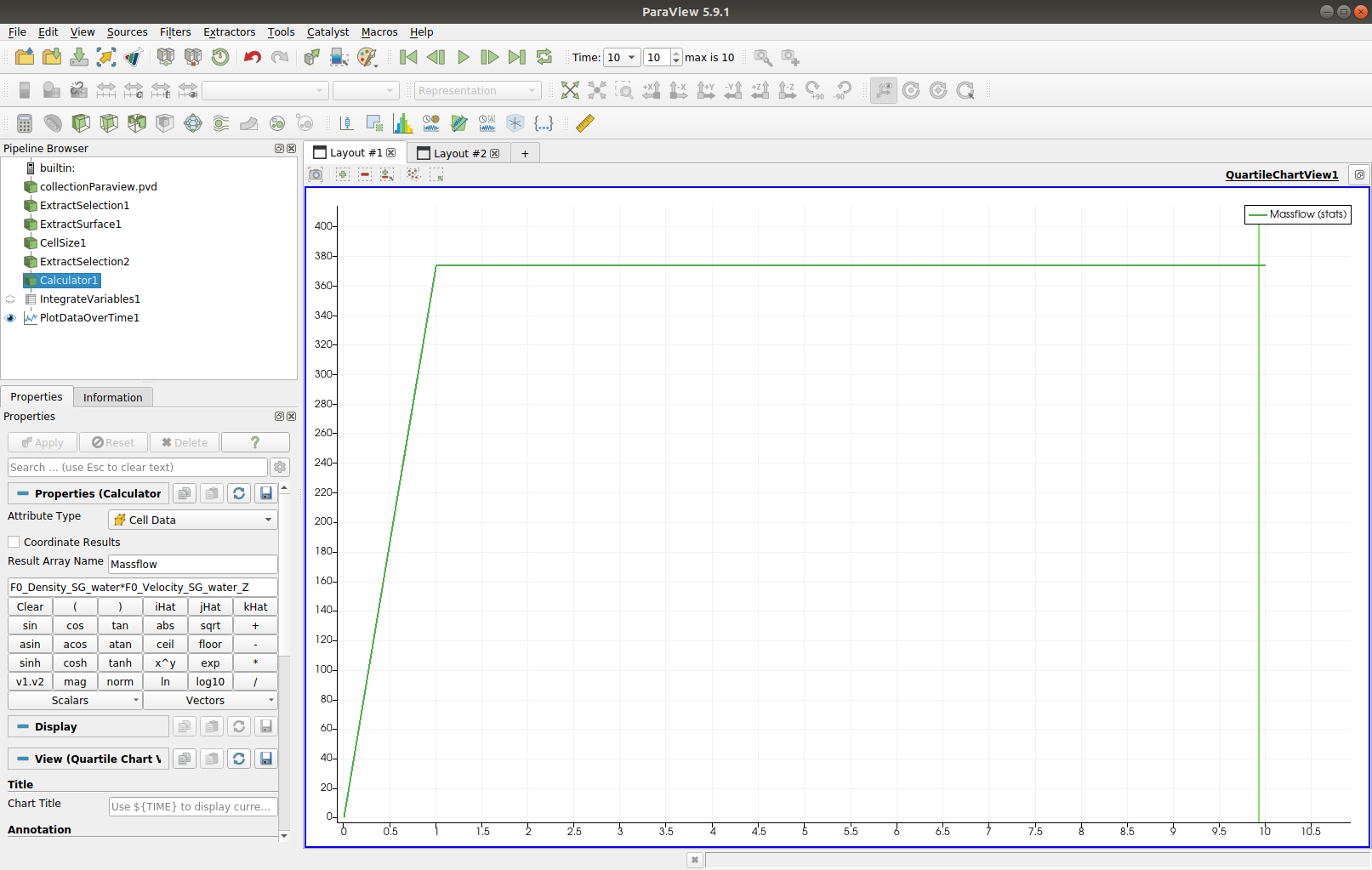Switch to the Layout #2 tab
The height and width of the screenshot is (870, 1372).
click(458, 153)
